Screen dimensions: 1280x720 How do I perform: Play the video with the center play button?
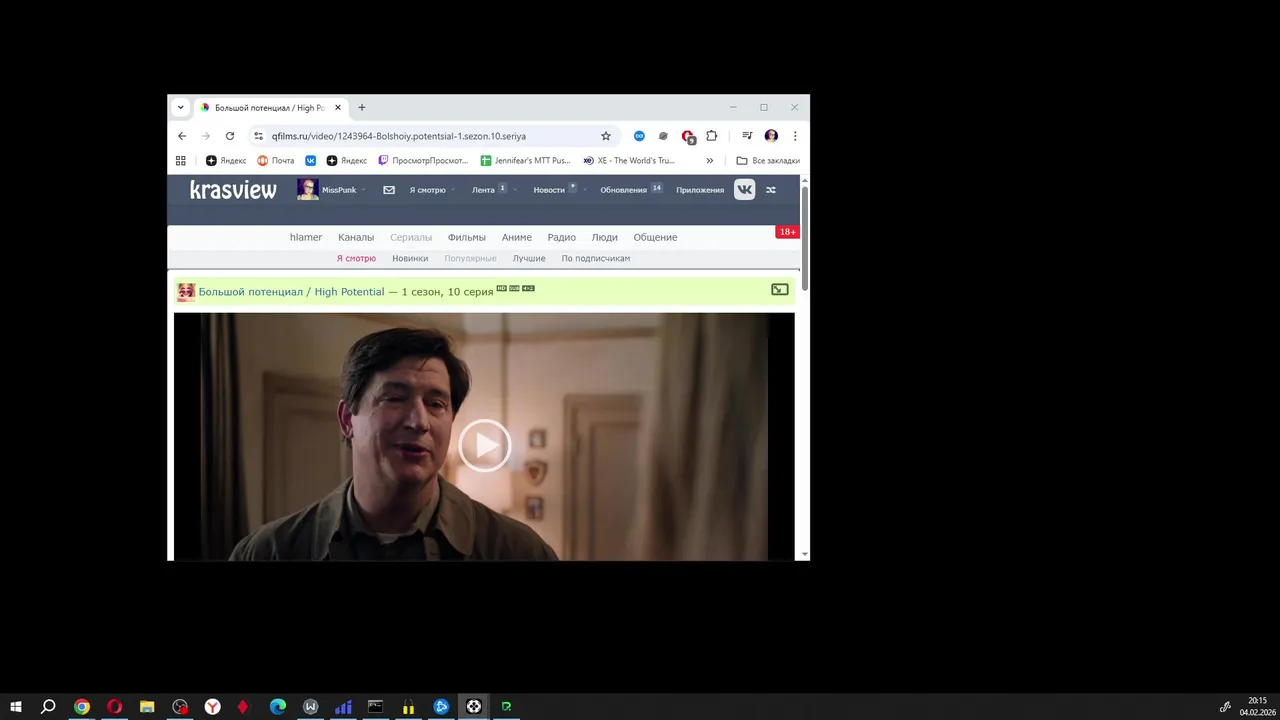[484, 445]
